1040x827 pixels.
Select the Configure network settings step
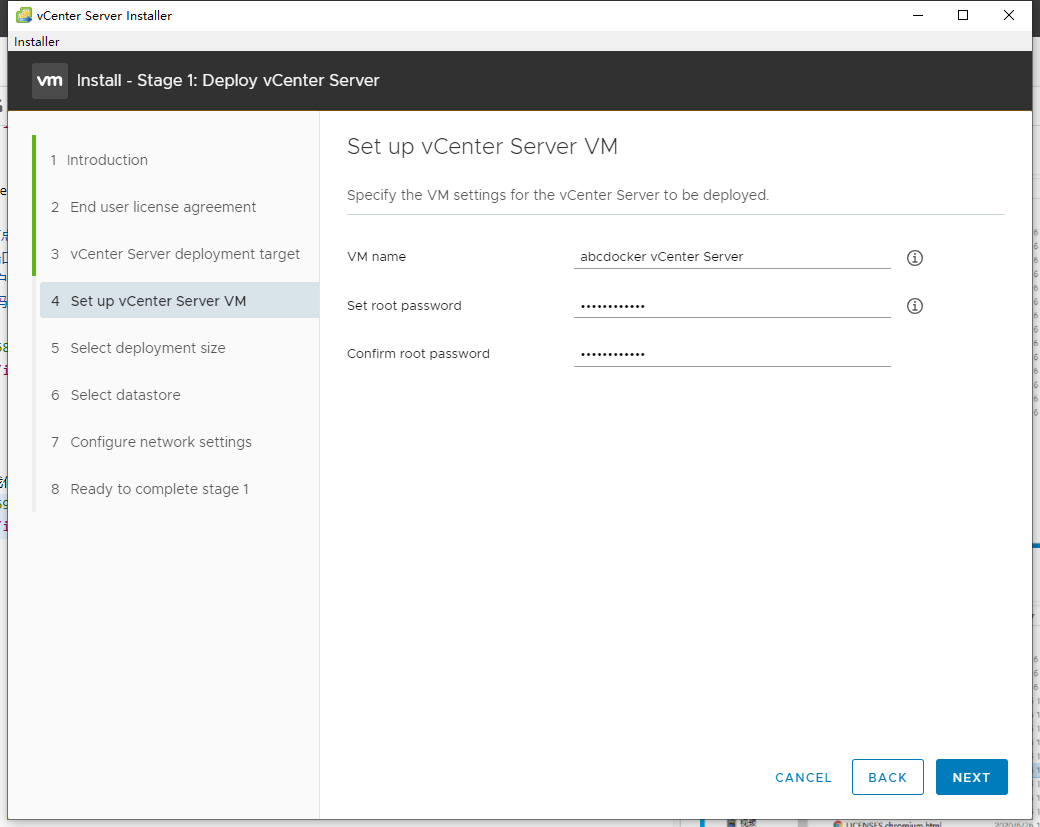coord(161,441)
